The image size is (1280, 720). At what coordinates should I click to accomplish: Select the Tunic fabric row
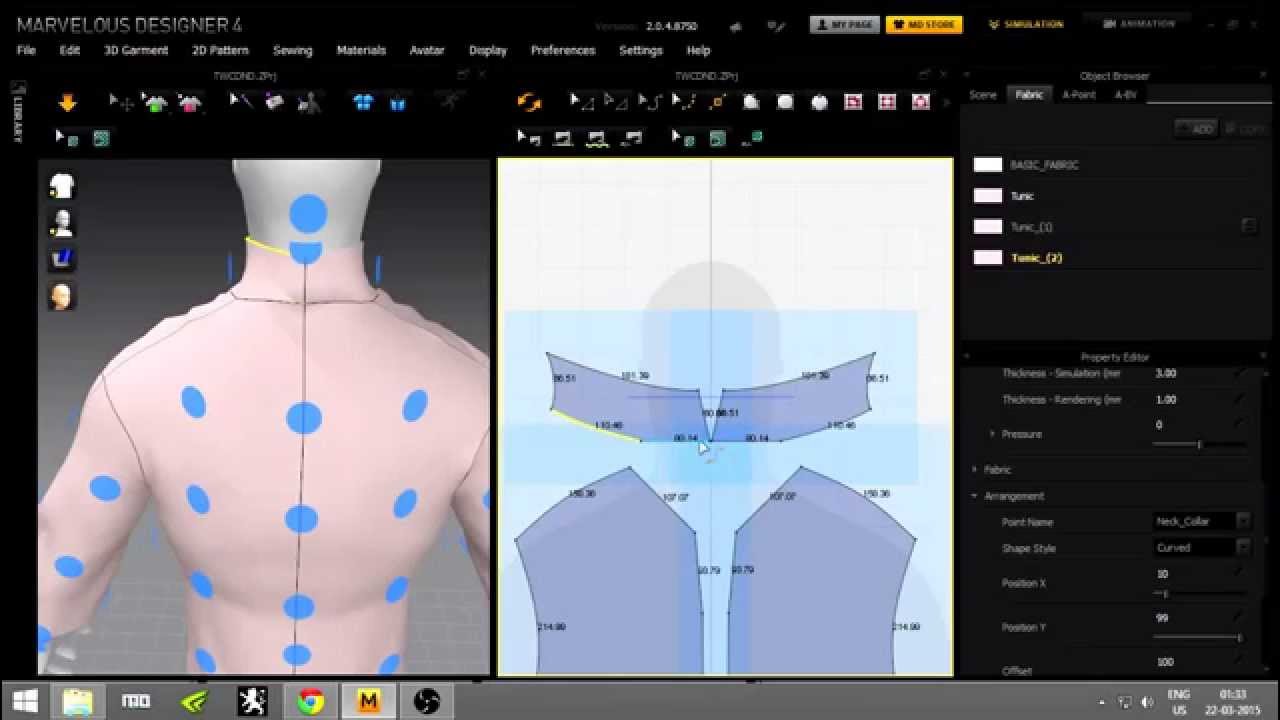tap(1115, 196)
